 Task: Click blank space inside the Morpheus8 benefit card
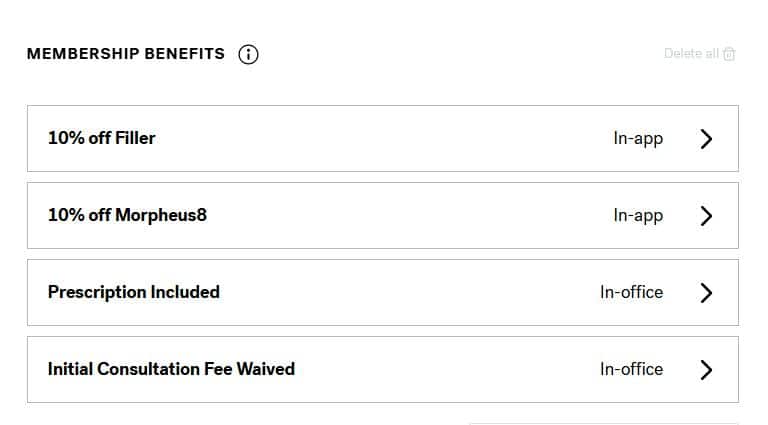click(400, 216)
